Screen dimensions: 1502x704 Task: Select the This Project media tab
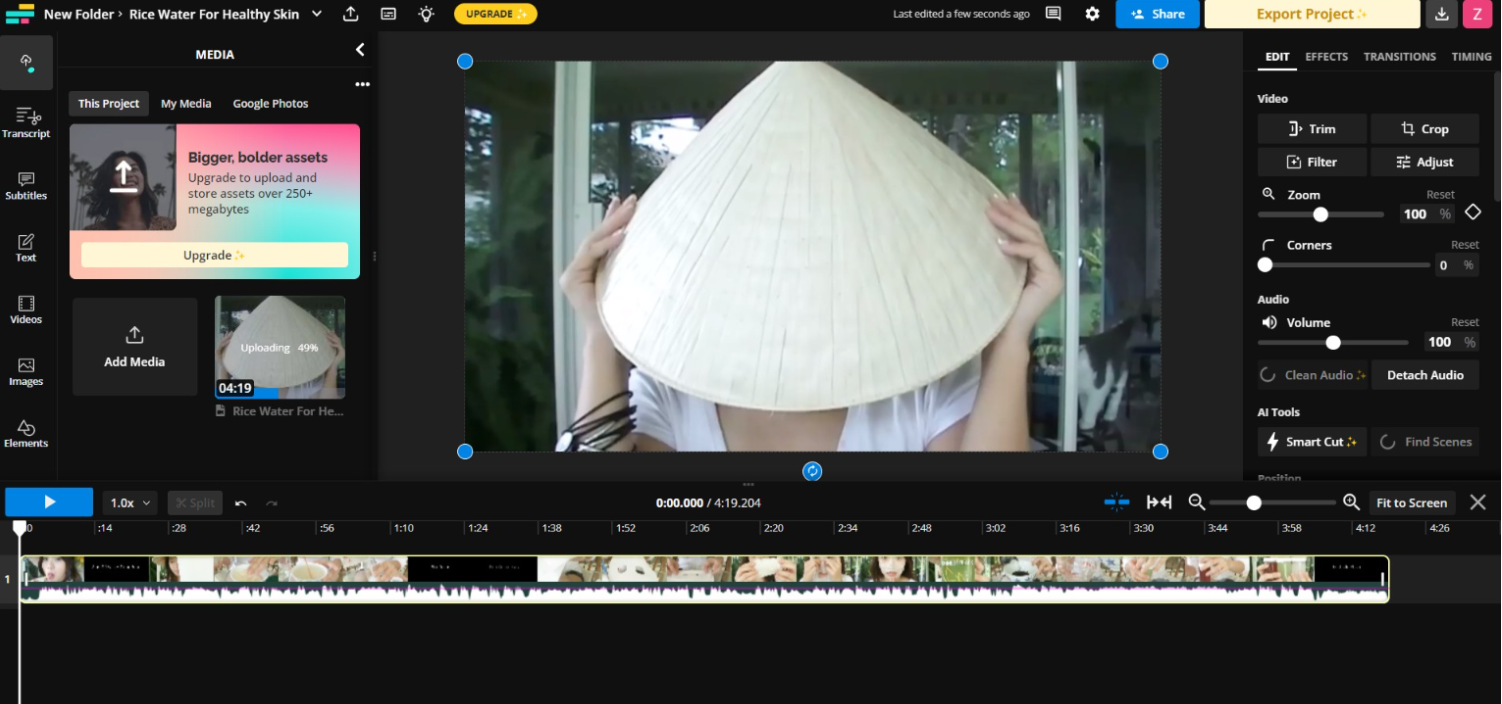tap(109, 103)
